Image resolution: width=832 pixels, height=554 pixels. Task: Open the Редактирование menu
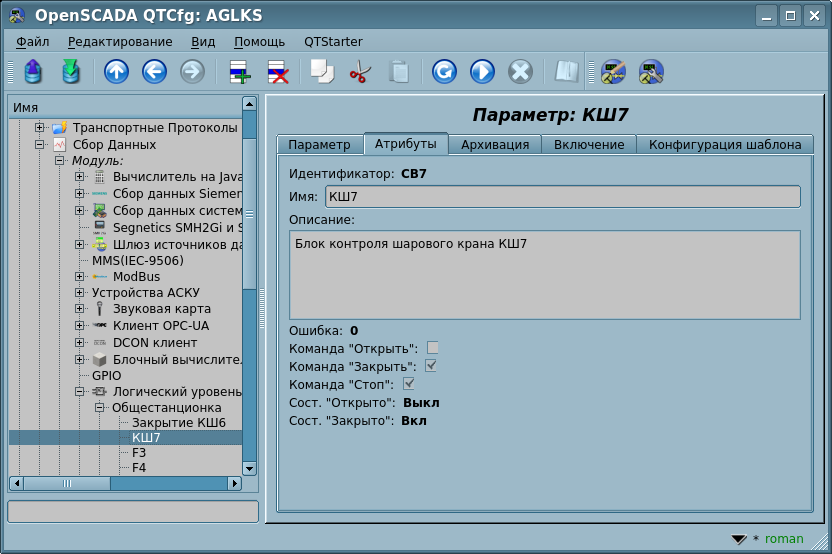(x=120, y=42)
